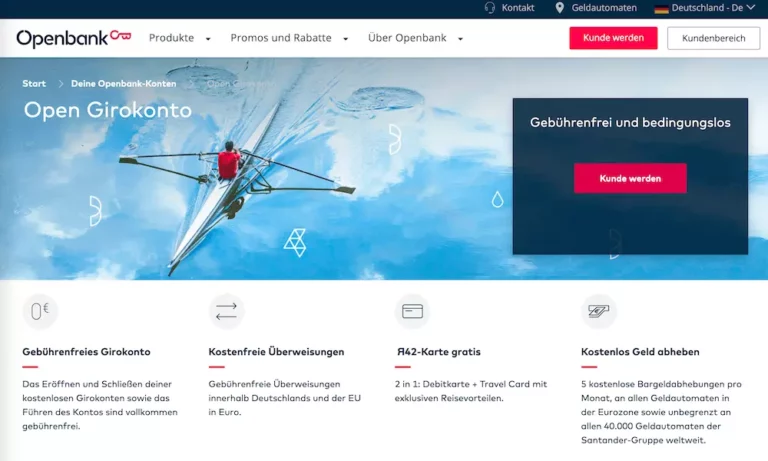
Task: Click text 5 kostenlose Bargeldabhebungen pro Monat
Action: 661,412
